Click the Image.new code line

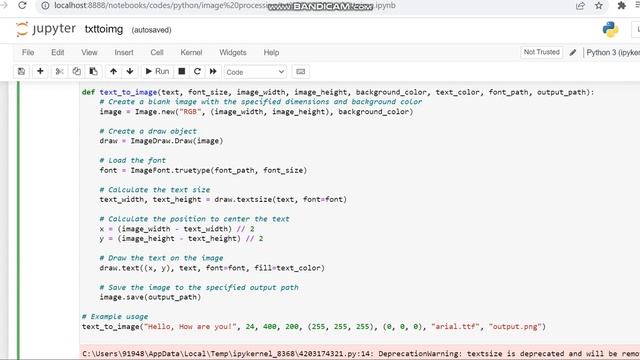pyautogui.click(x=256, y=112)
